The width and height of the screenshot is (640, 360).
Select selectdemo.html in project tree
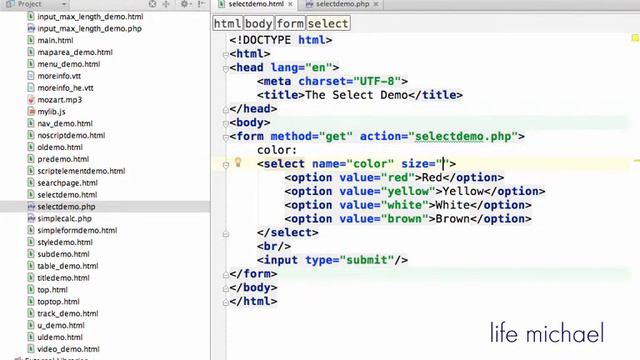coord(67,195)
